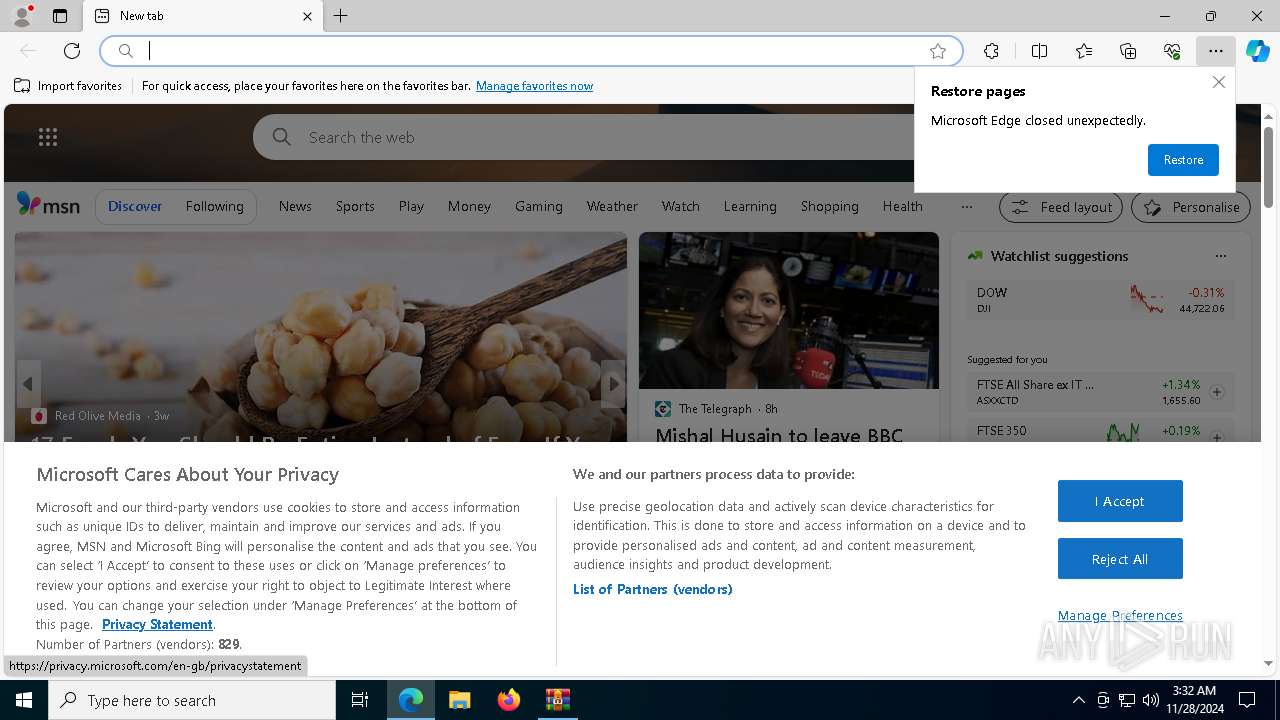
Task: Open the Windows Start menu
Action: pos(24,700)
